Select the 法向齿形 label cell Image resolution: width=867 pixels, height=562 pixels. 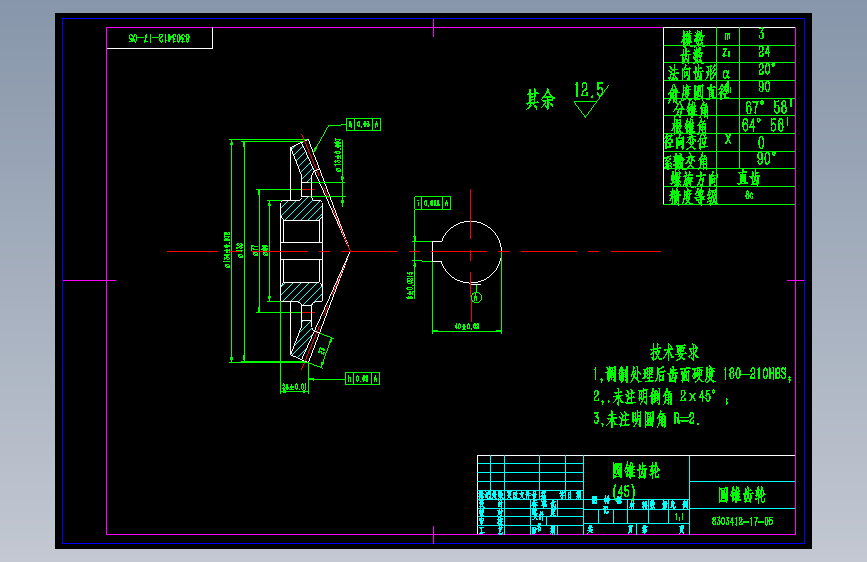click(x=692, y=72)
